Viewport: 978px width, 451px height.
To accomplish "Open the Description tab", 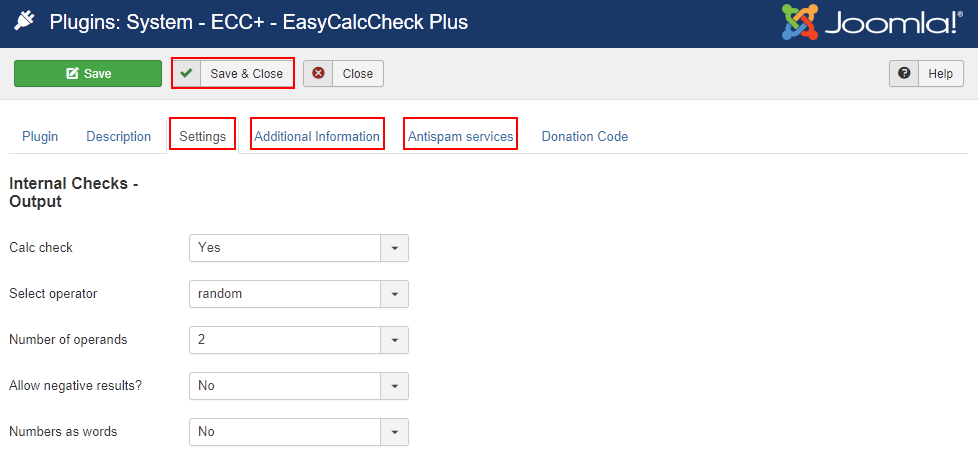I will (119, 137).
